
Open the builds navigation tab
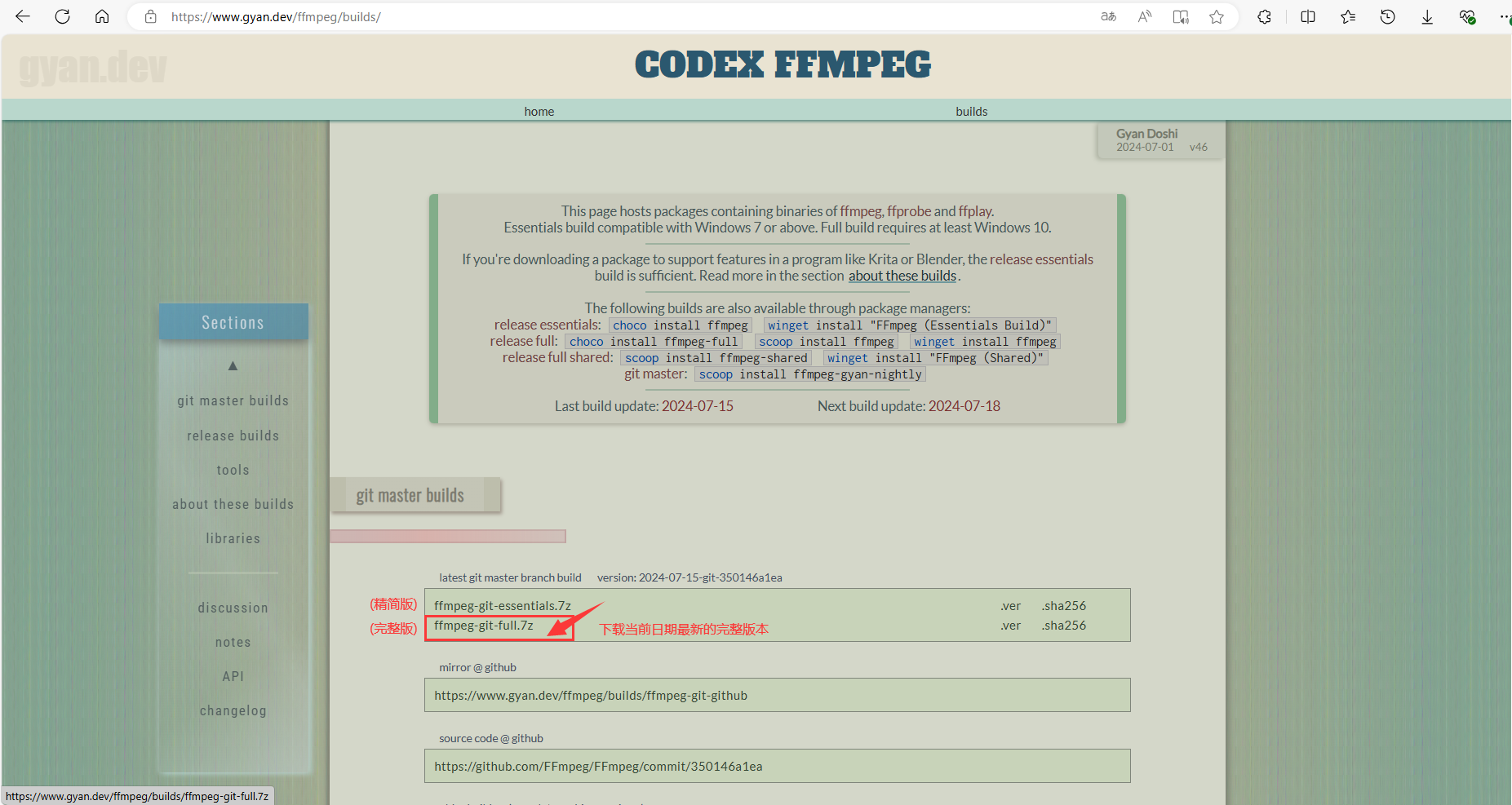click(972, 111)
